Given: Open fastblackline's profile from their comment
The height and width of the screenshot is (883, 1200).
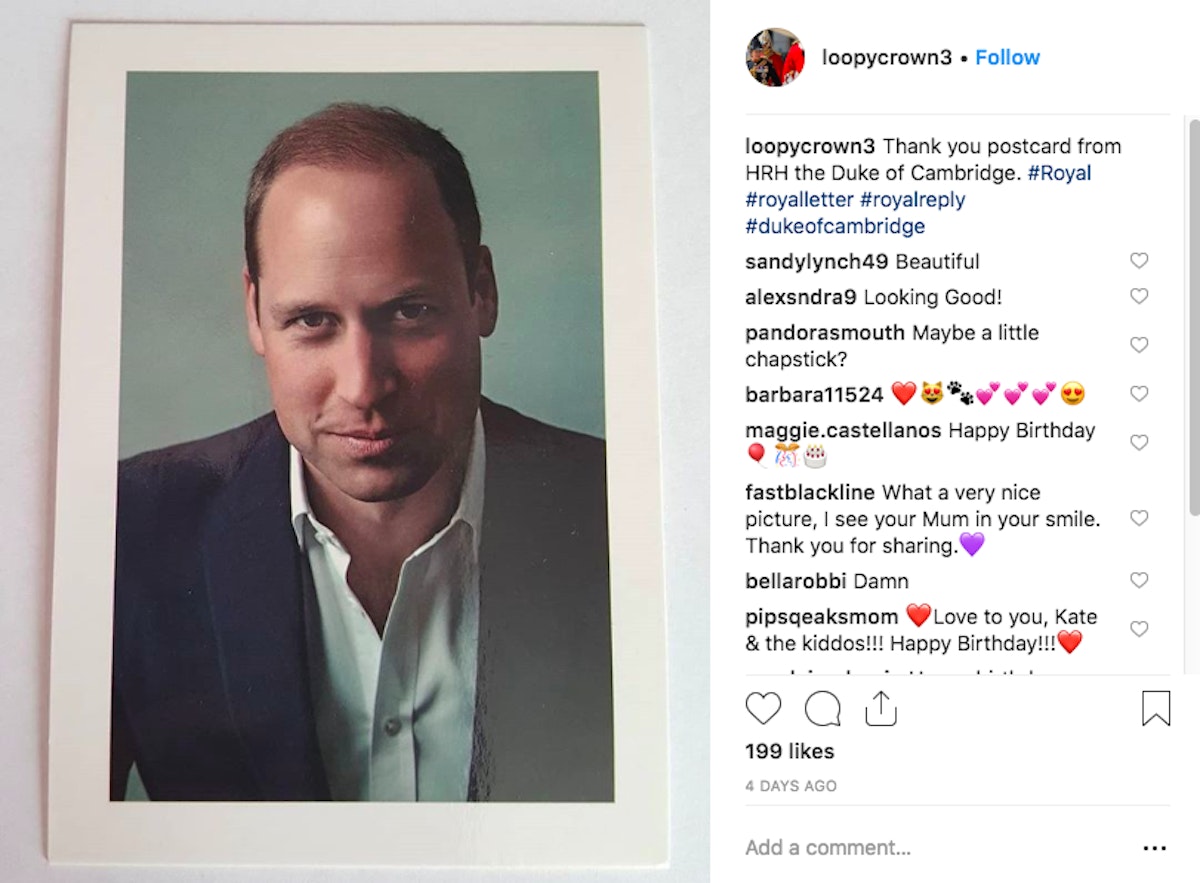Looking at the screenshot, I should (807, 492).
